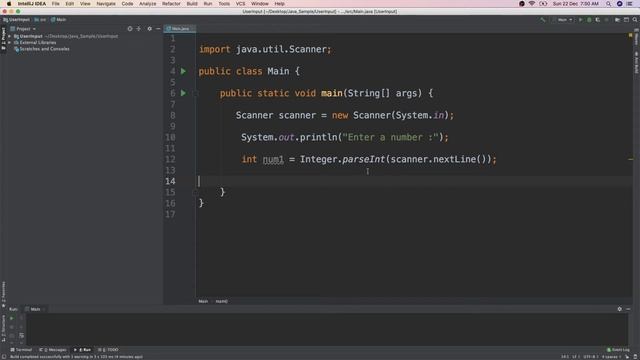
Task: Open the macOS Notification Center icon
Action: click(x=629, y=4)
